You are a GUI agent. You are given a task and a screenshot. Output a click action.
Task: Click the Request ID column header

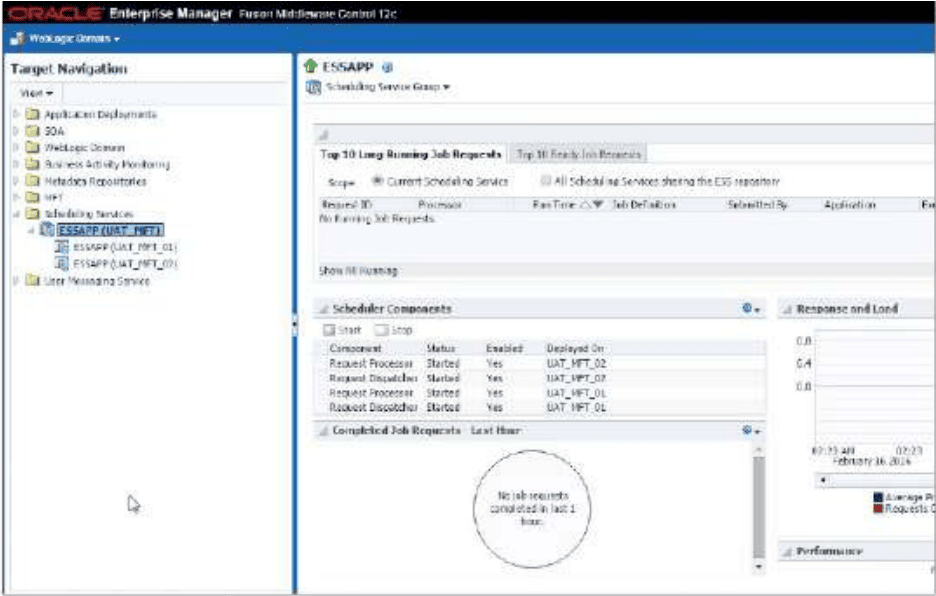tap(346, 205)
